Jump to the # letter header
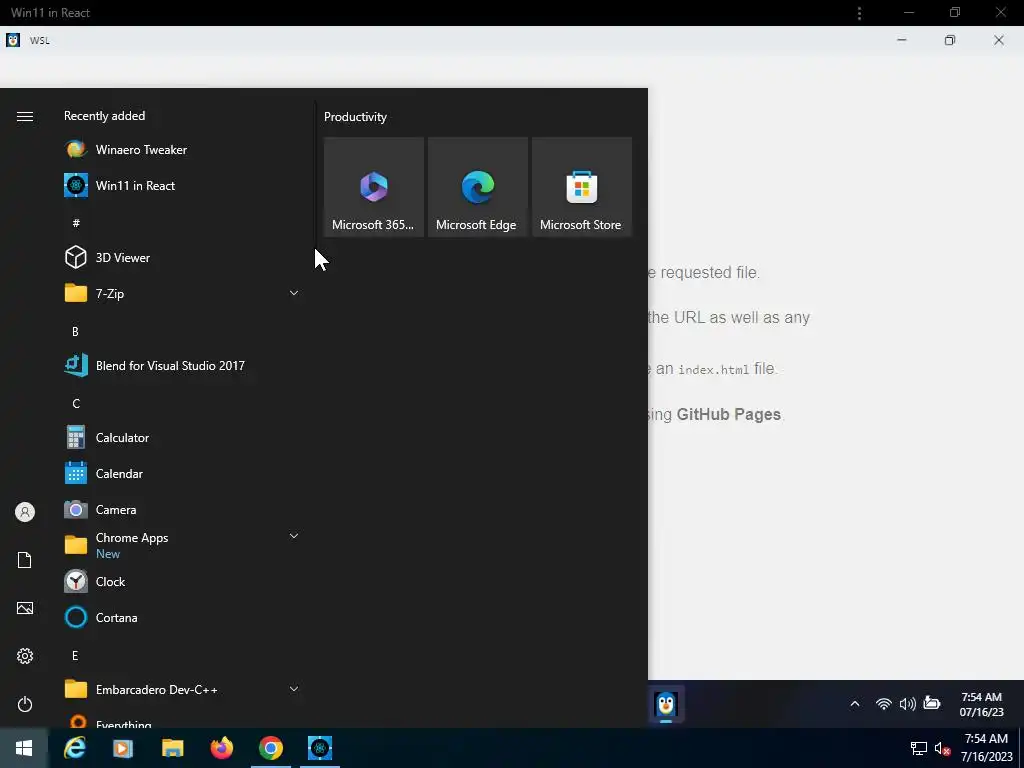Image resolution: width=1024 pixels, height=768 pixels. 76,223
